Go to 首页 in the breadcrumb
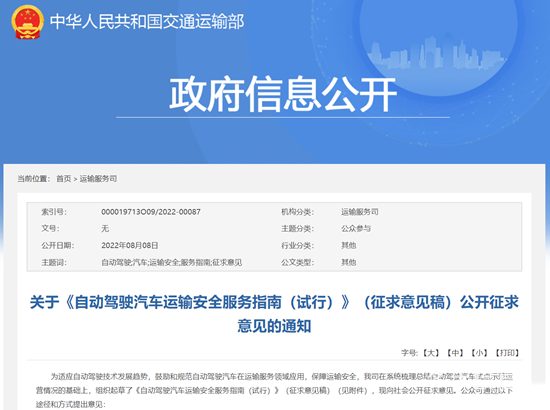The height and width of the screenshot is (410, 550). (63, 179)
